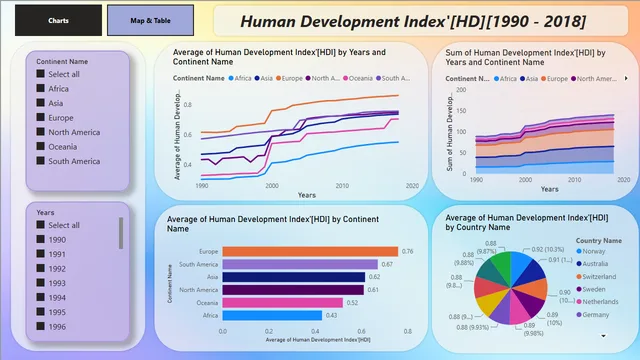Tick the 1996 year checkbox
640x360 pixels.
(40, 326)
